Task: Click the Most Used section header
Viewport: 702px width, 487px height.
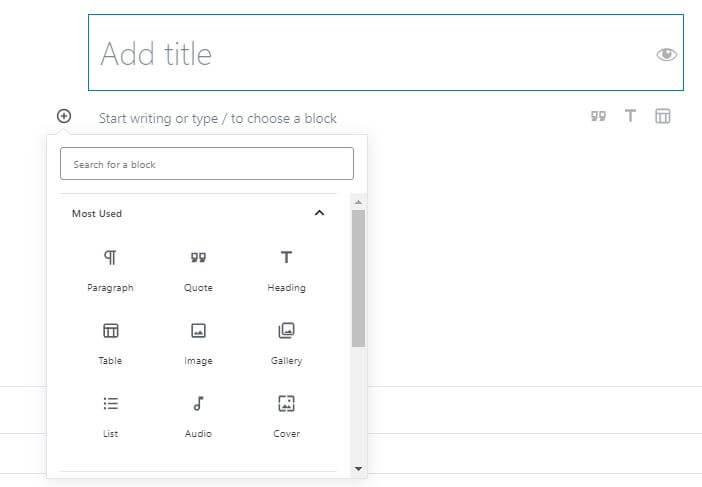Action: pyautogui.click(x=198, y=213)
